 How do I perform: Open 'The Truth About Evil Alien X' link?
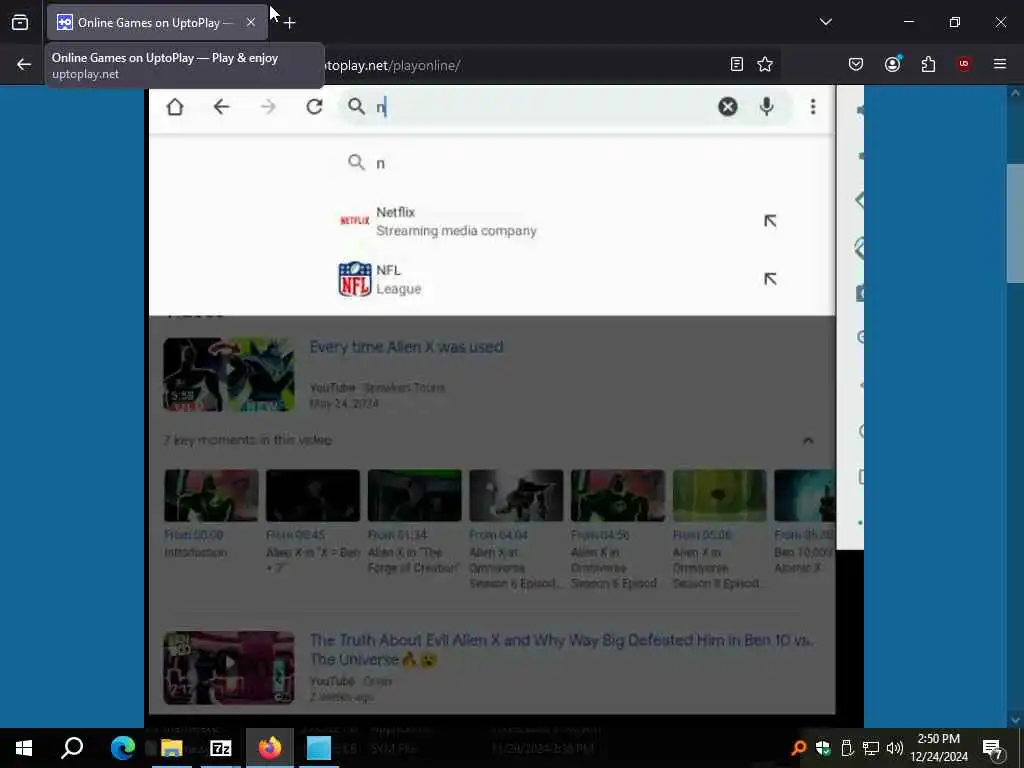[x=561, y=649]
